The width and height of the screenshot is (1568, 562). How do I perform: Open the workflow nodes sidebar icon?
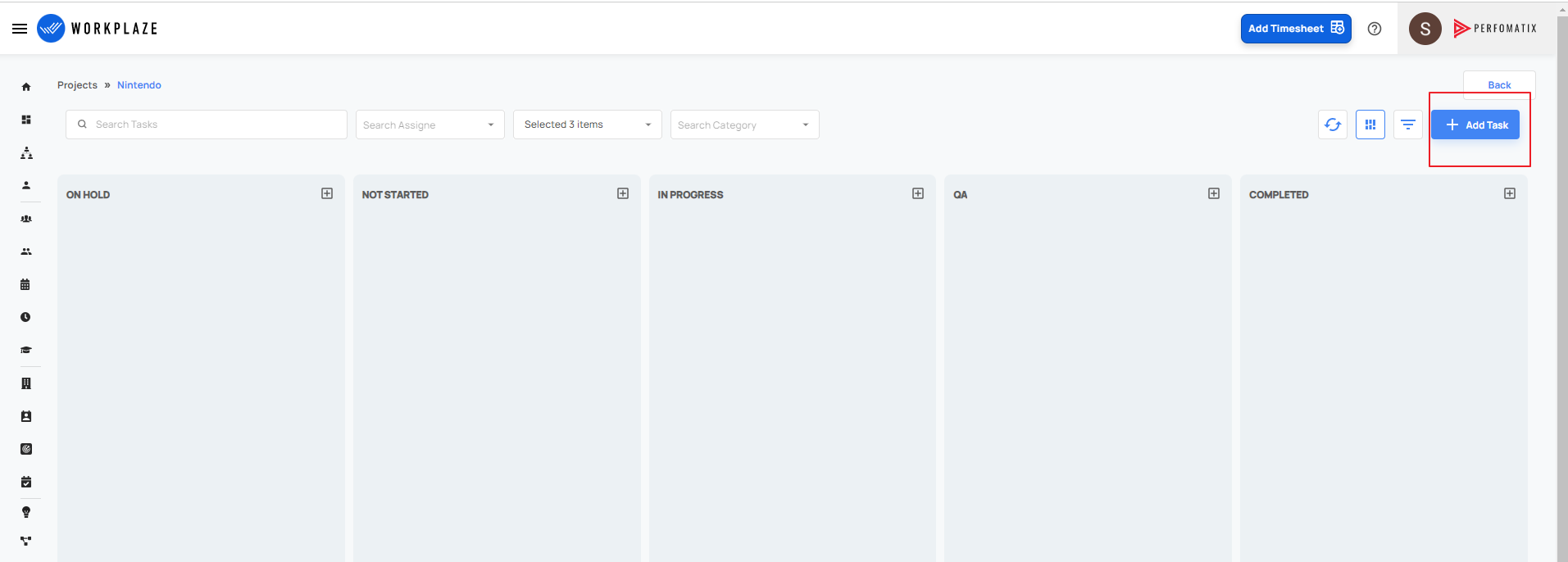[26, 541]
